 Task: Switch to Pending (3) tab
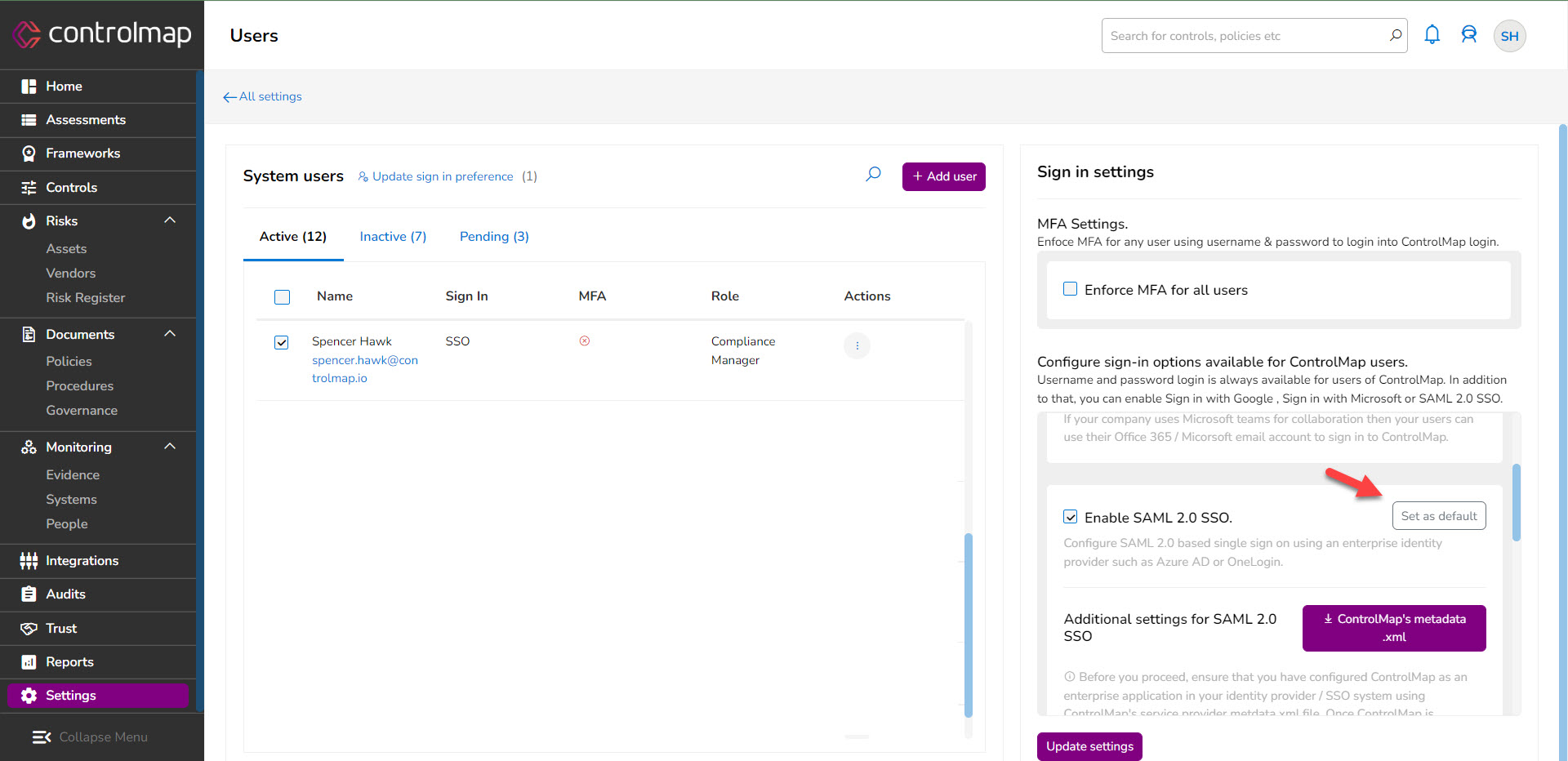[x=494, y=237]
